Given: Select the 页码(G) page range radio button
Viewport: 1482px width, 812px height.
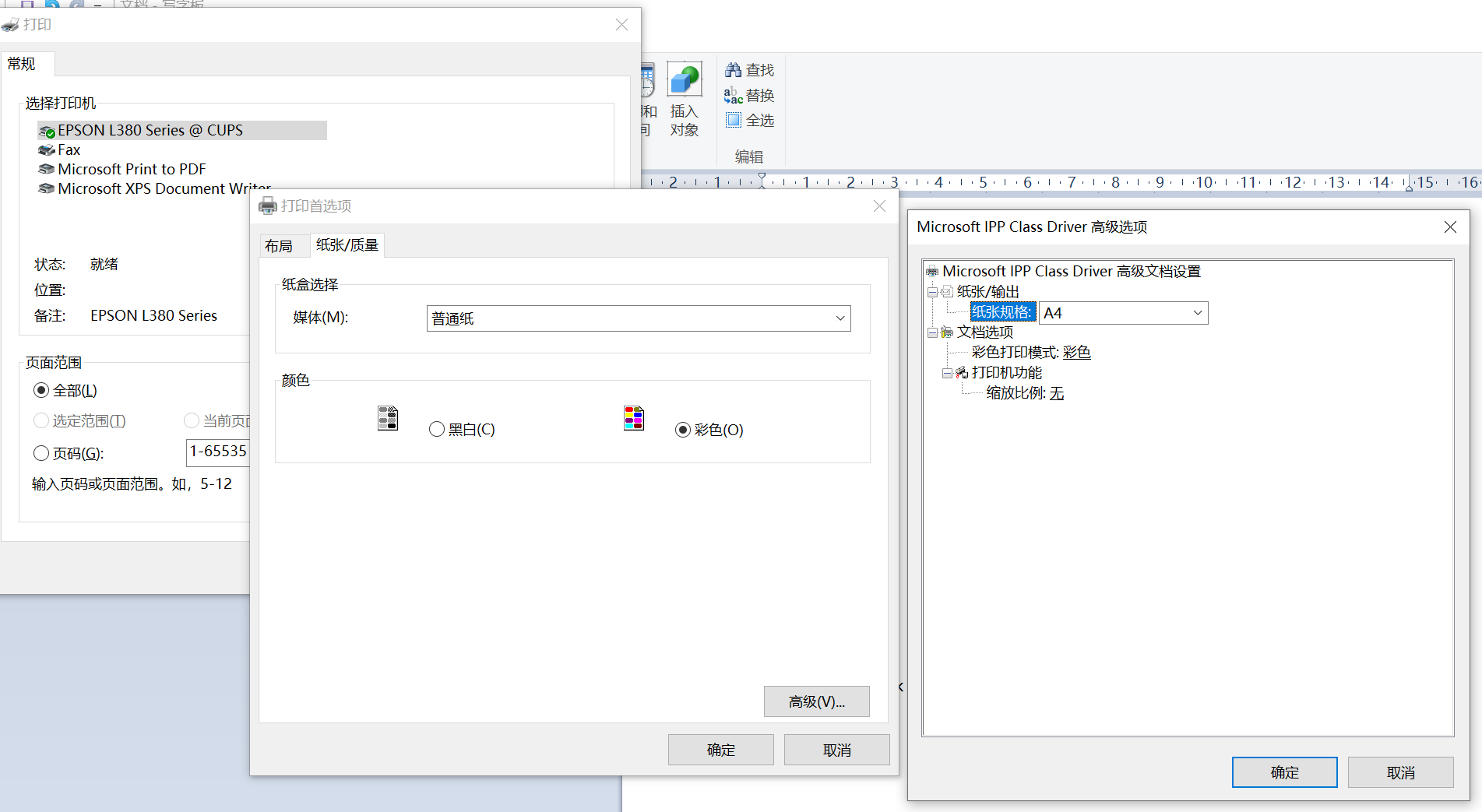Looking at the screenshot, I should click(42, 453).
